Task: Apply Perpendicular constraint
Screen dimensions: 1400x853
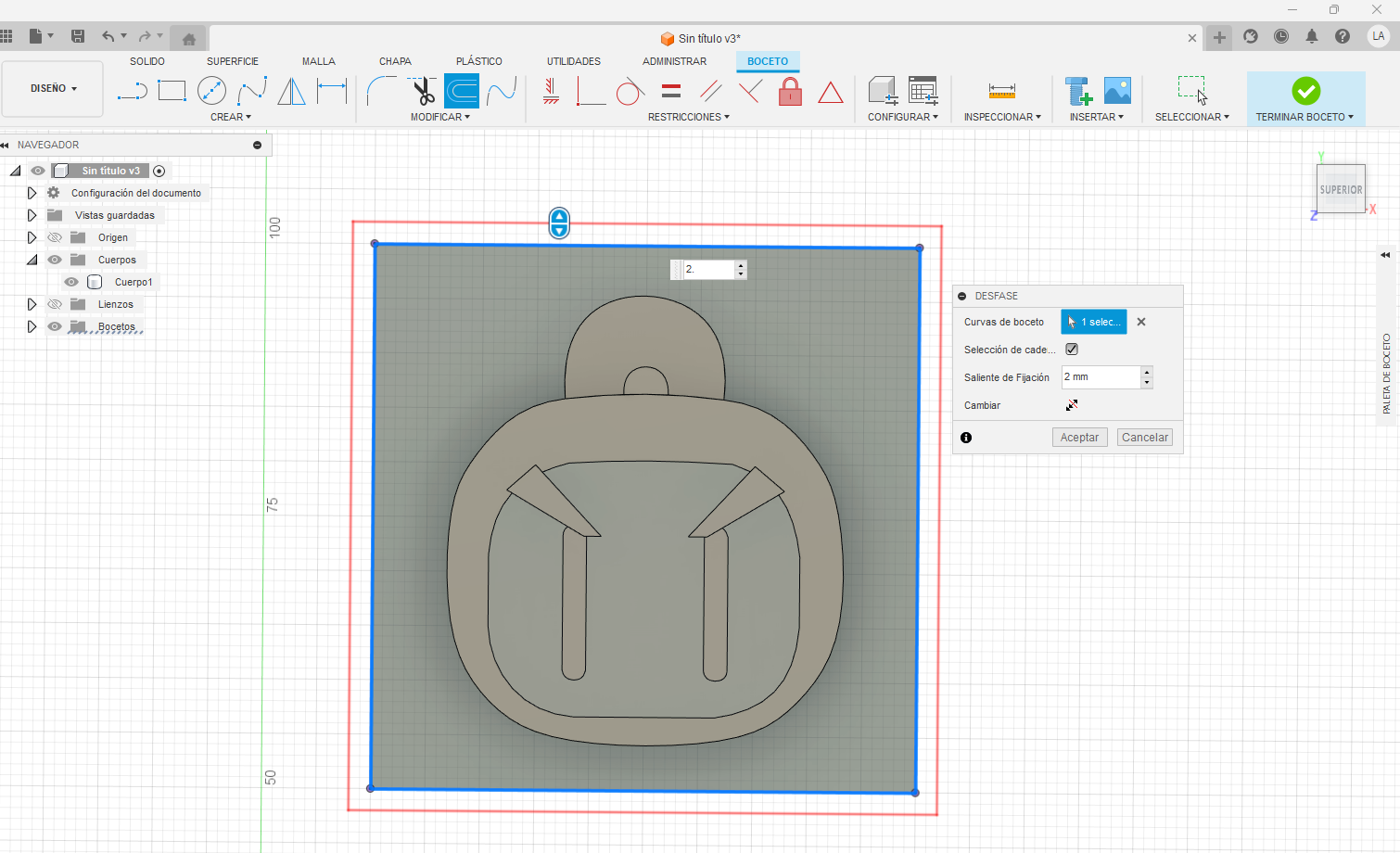Action: [x=751, y=91]
